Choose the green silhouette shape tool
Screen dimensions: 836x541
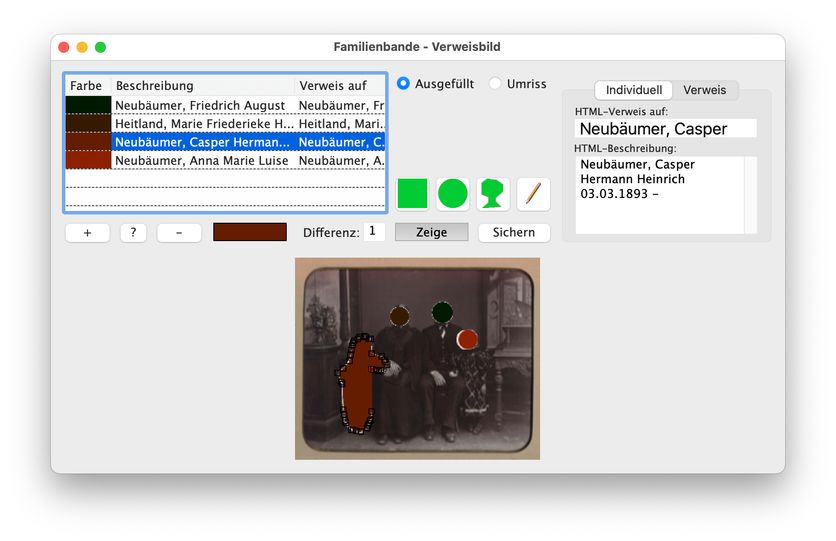(492, 194)
